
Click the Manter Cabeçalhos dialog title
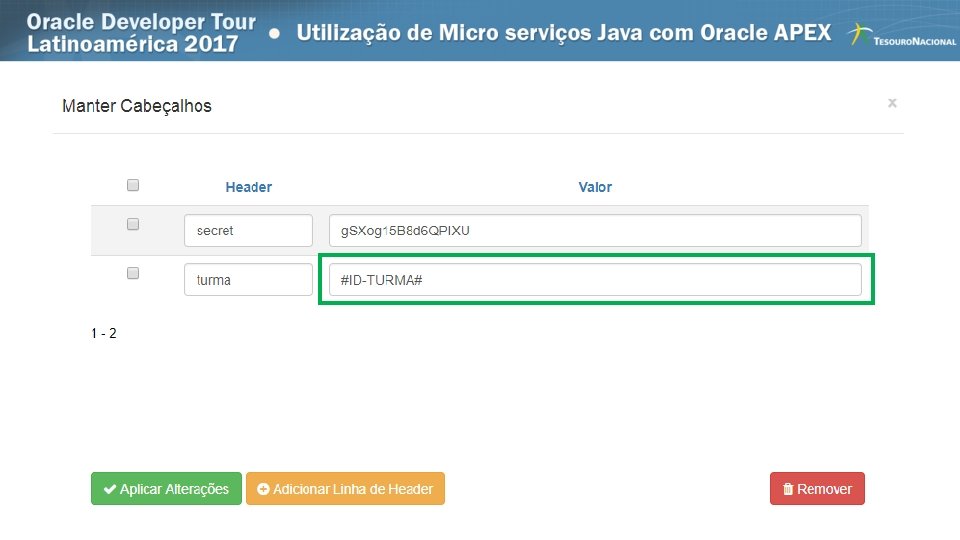[137, 105]
